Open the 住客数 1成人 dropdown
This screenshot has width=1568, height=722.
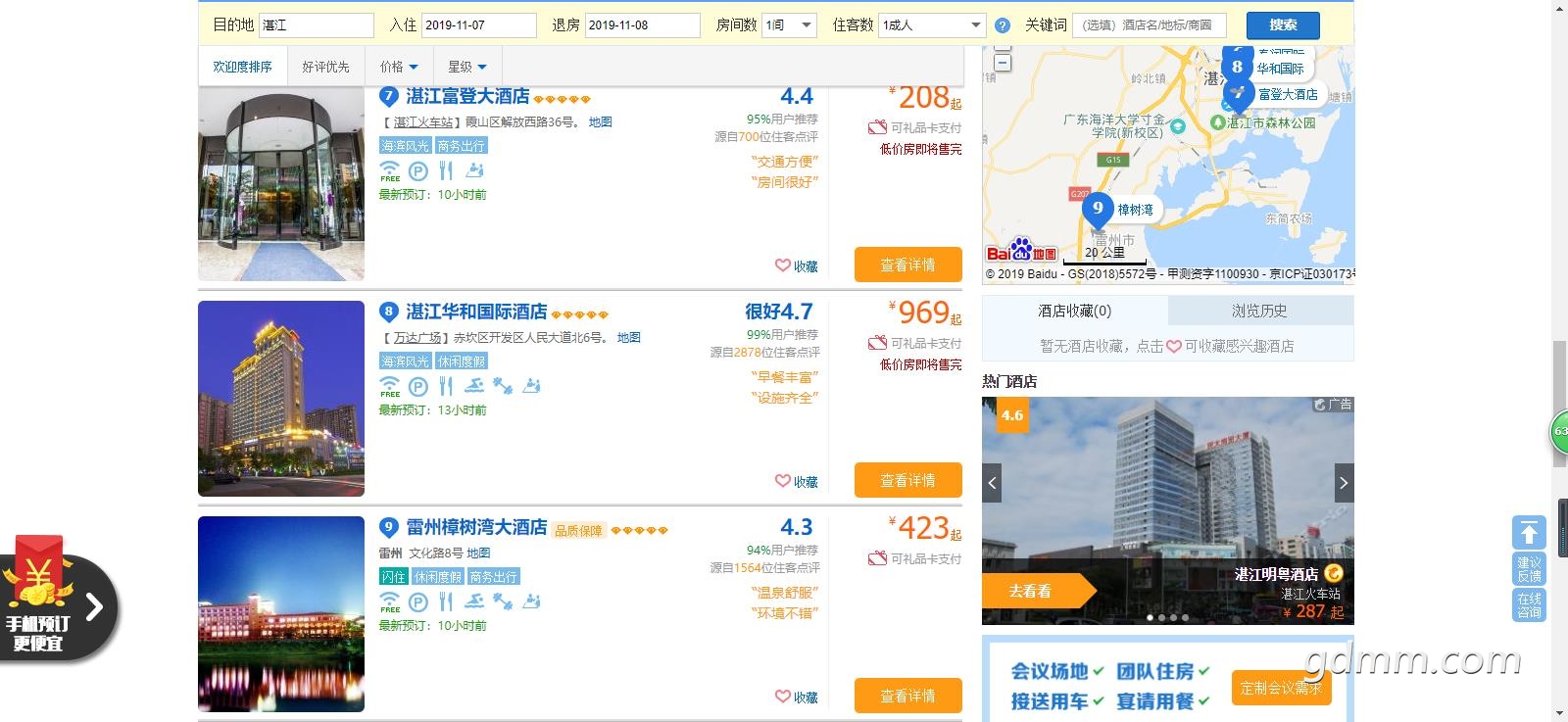point(932,25)
